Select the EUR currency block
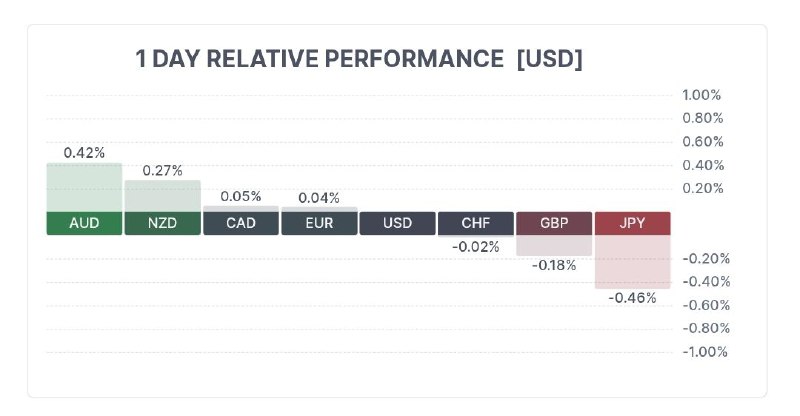The image size is (800, 416). tap(319, 223)
